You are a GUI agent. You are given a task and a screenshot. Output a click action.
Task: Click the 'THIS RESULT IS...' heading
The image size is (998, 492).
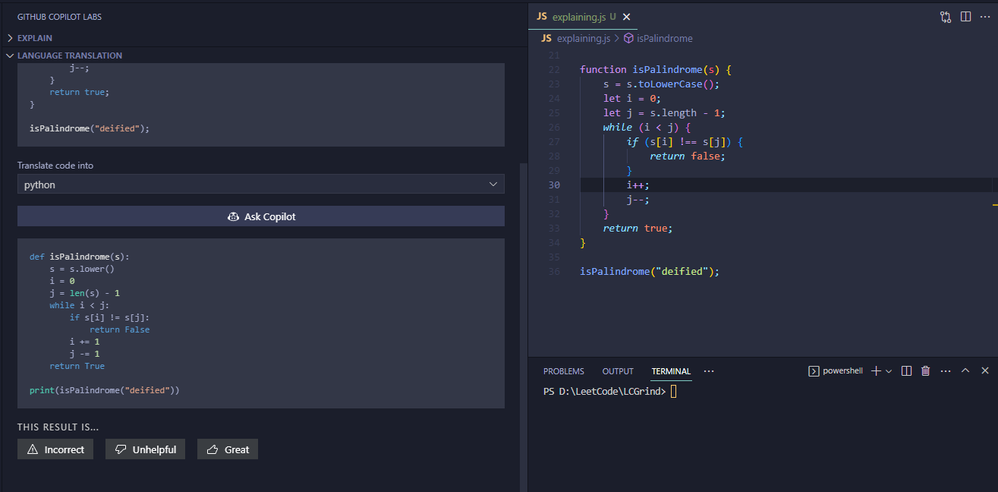58,427
